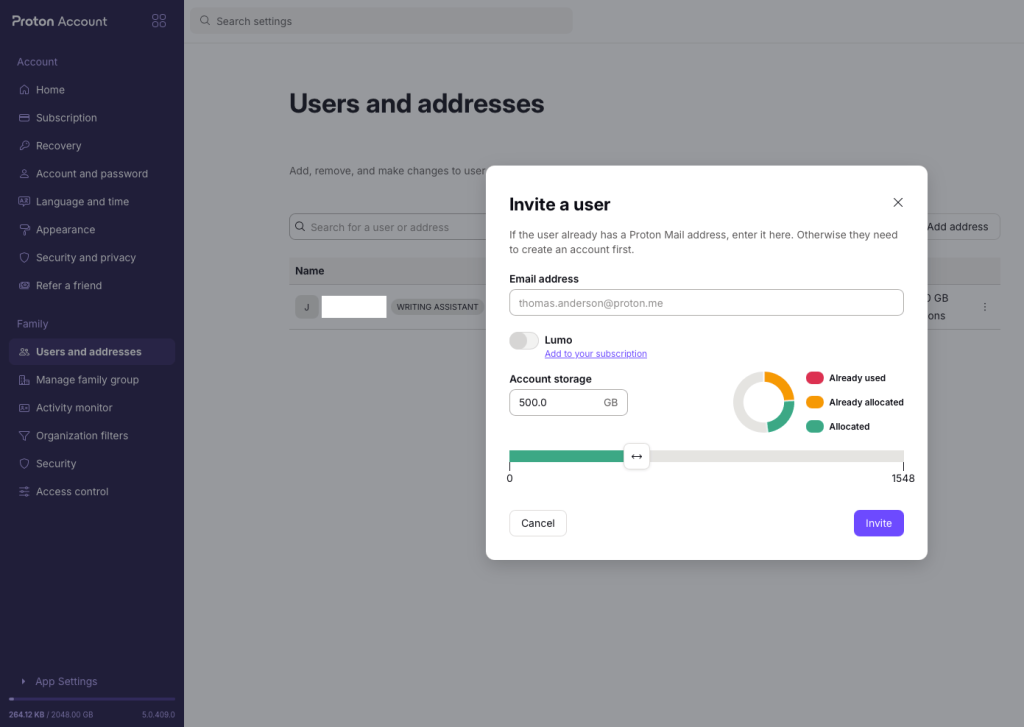Viewport: 1024px width, 727px height.
Task: Click the Account storage GB field
Action: pos(568,402)
